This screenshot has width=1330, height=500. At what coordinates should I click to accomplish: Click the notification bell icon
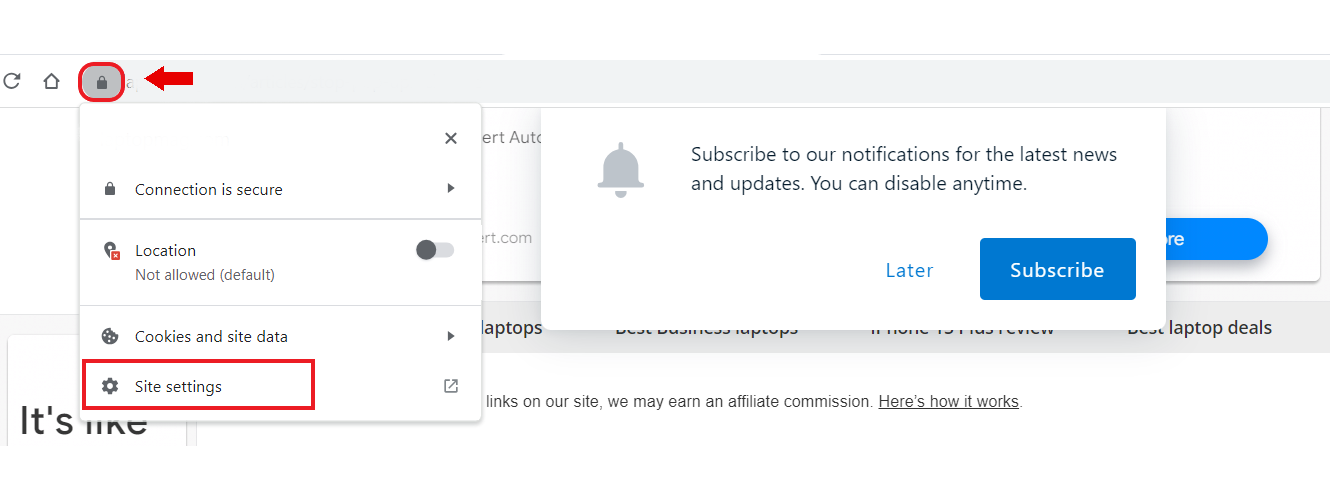[x=621, y=168]
